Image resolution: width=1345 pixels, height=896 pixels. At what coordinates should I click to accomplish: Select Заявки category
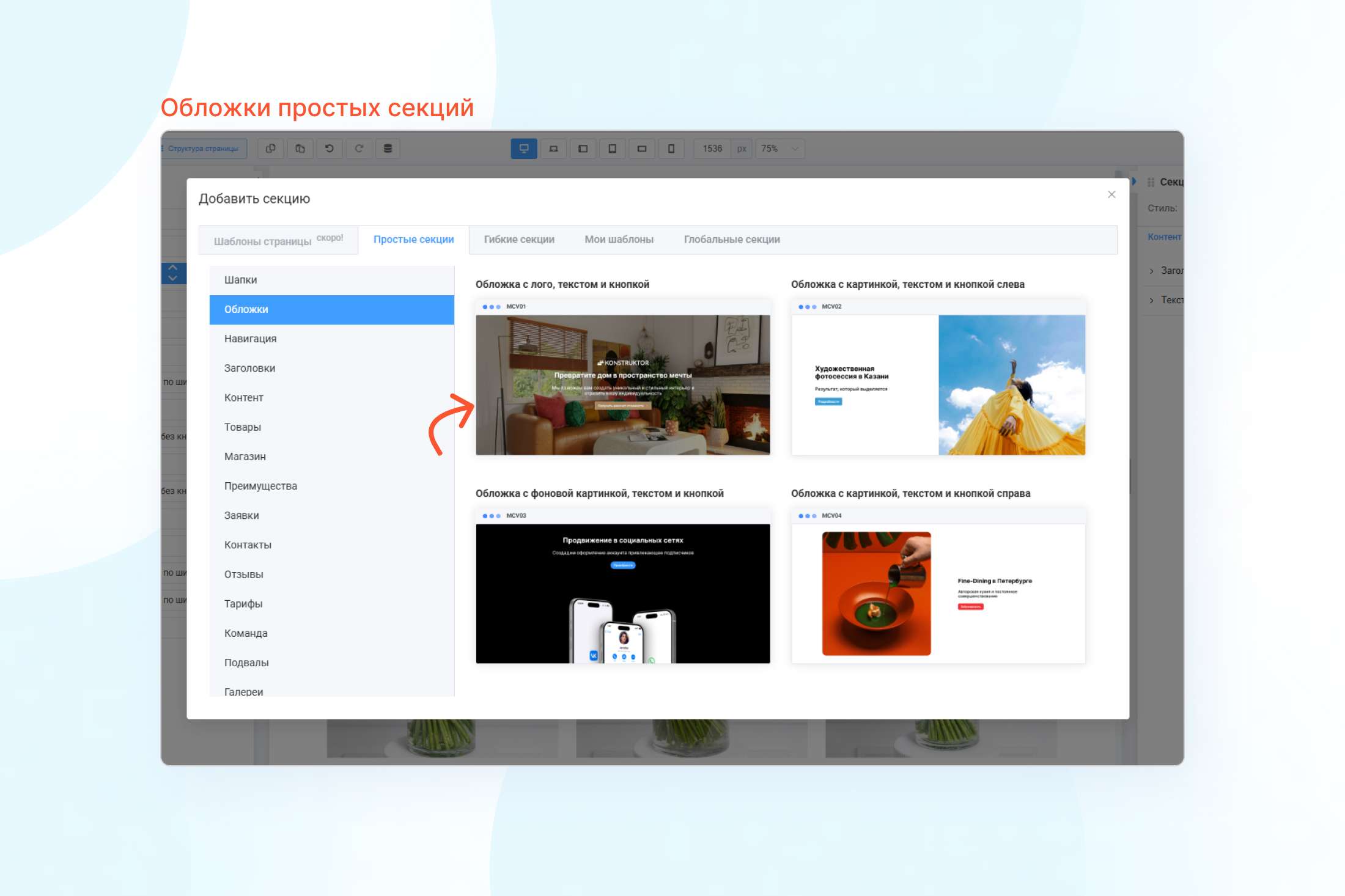pyautogui.click(x=331, y=515)
